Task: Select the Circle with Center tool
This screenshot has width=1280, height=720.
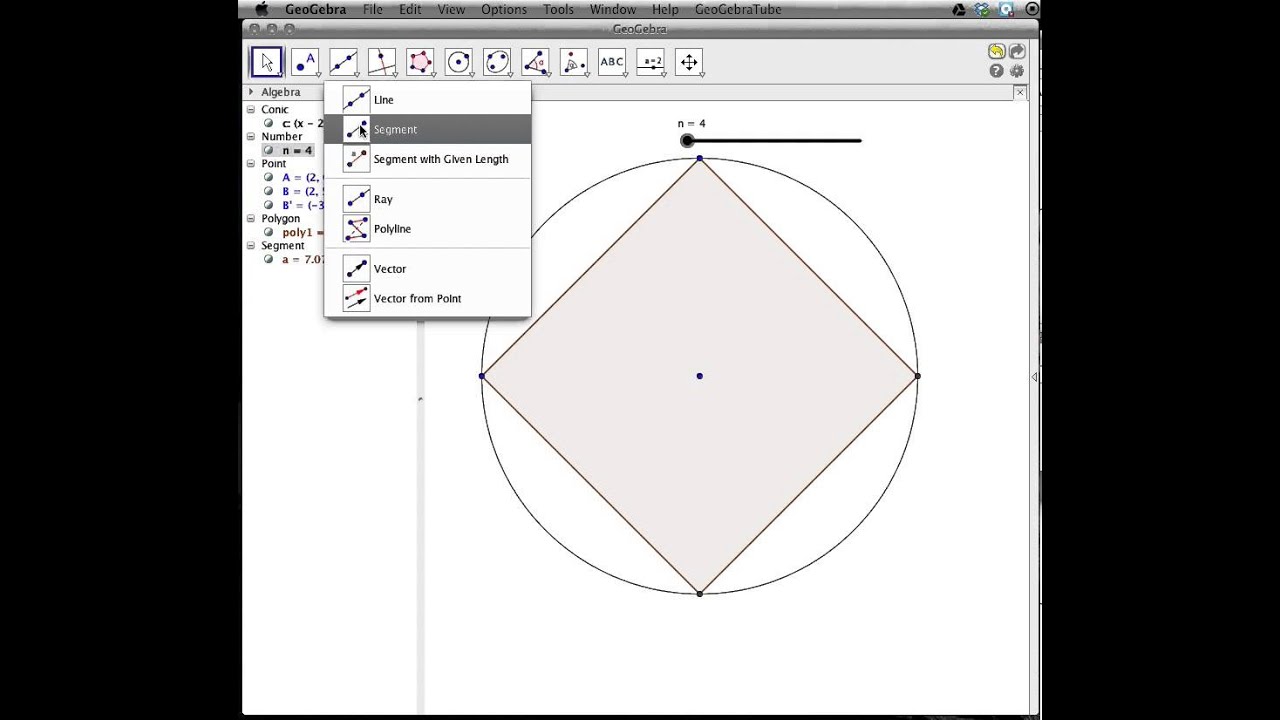Action: click(x=459, y=62)
